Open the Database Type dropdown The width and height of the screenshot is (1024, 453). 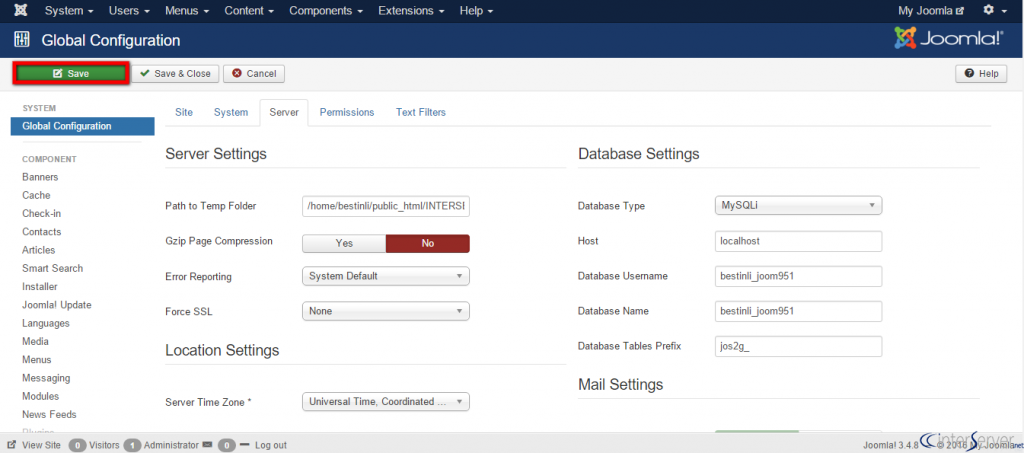pos(799,206)
